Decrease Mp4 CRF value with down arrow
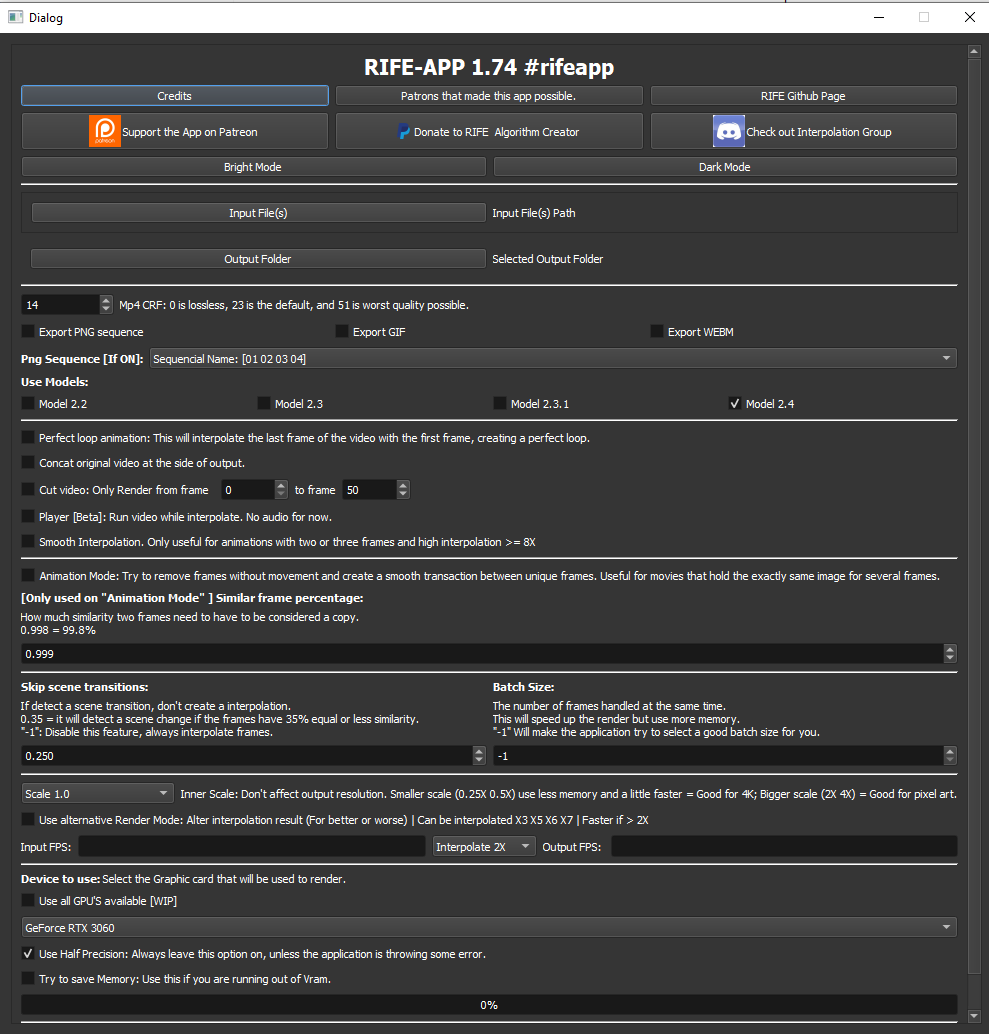989x1034 pixels. click(x=106, y=309)
